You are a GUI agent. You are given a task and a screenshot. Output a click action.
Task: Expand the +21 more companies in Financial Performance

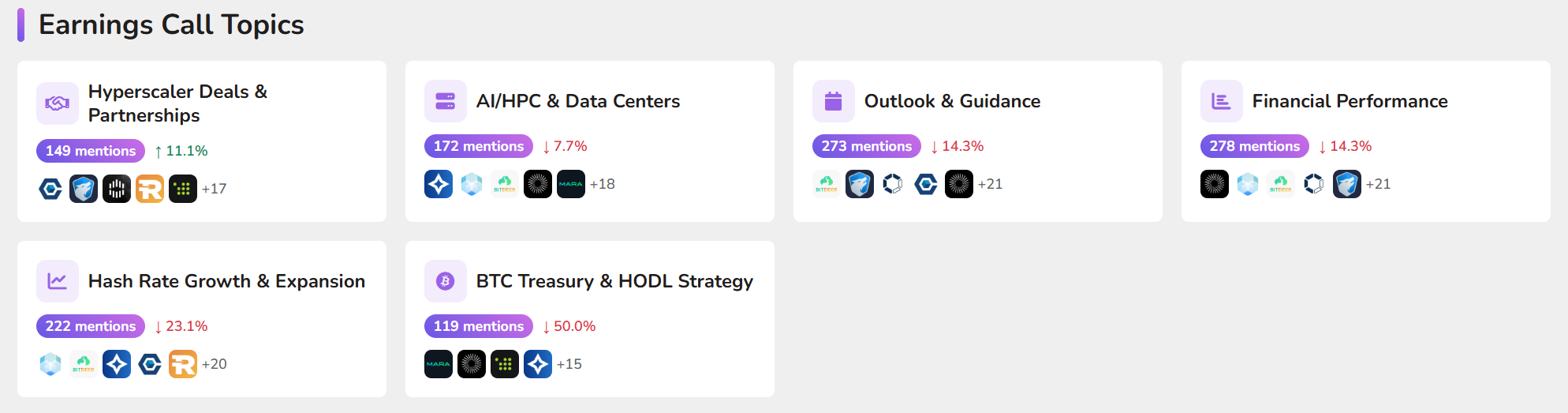tap(1378, 184)
